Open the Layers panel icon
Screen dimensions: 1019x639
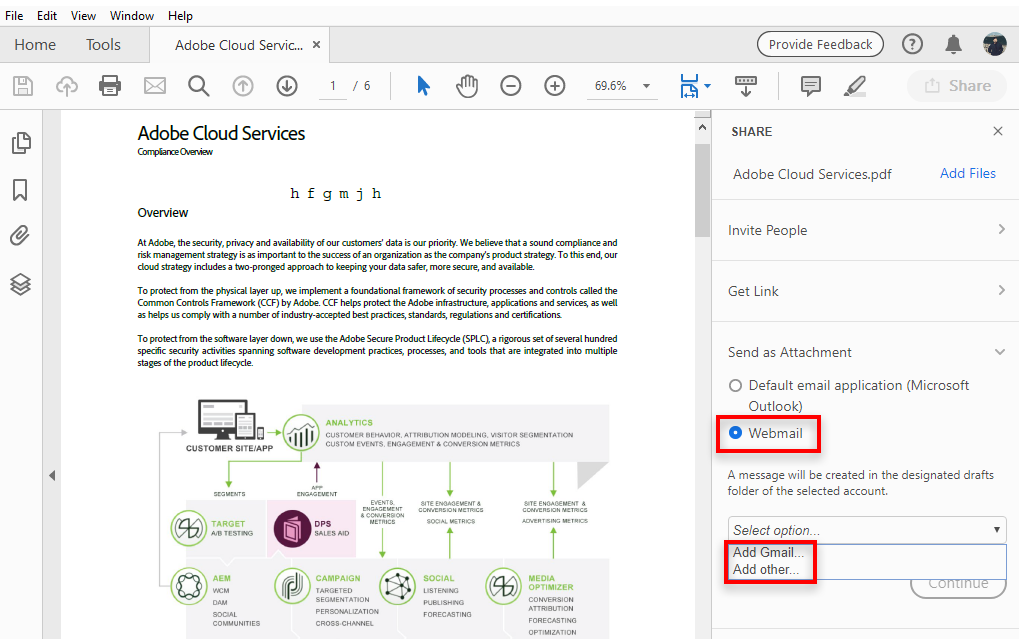[20, 284]
